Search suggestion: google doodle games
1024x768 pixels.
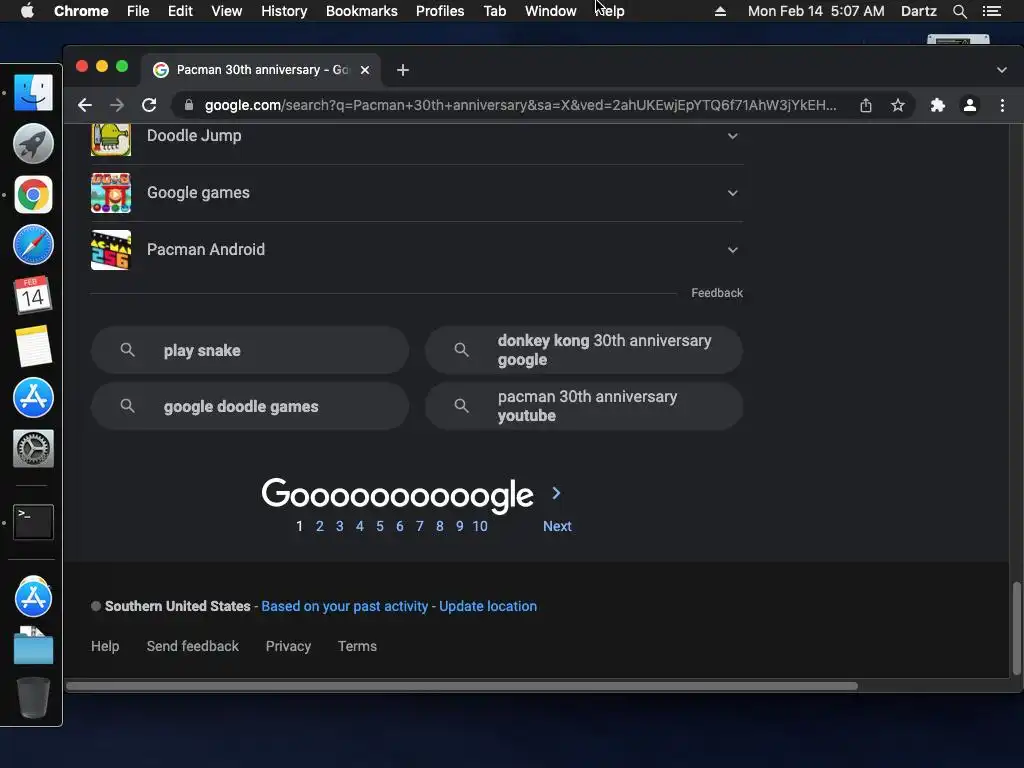(250, 406)
